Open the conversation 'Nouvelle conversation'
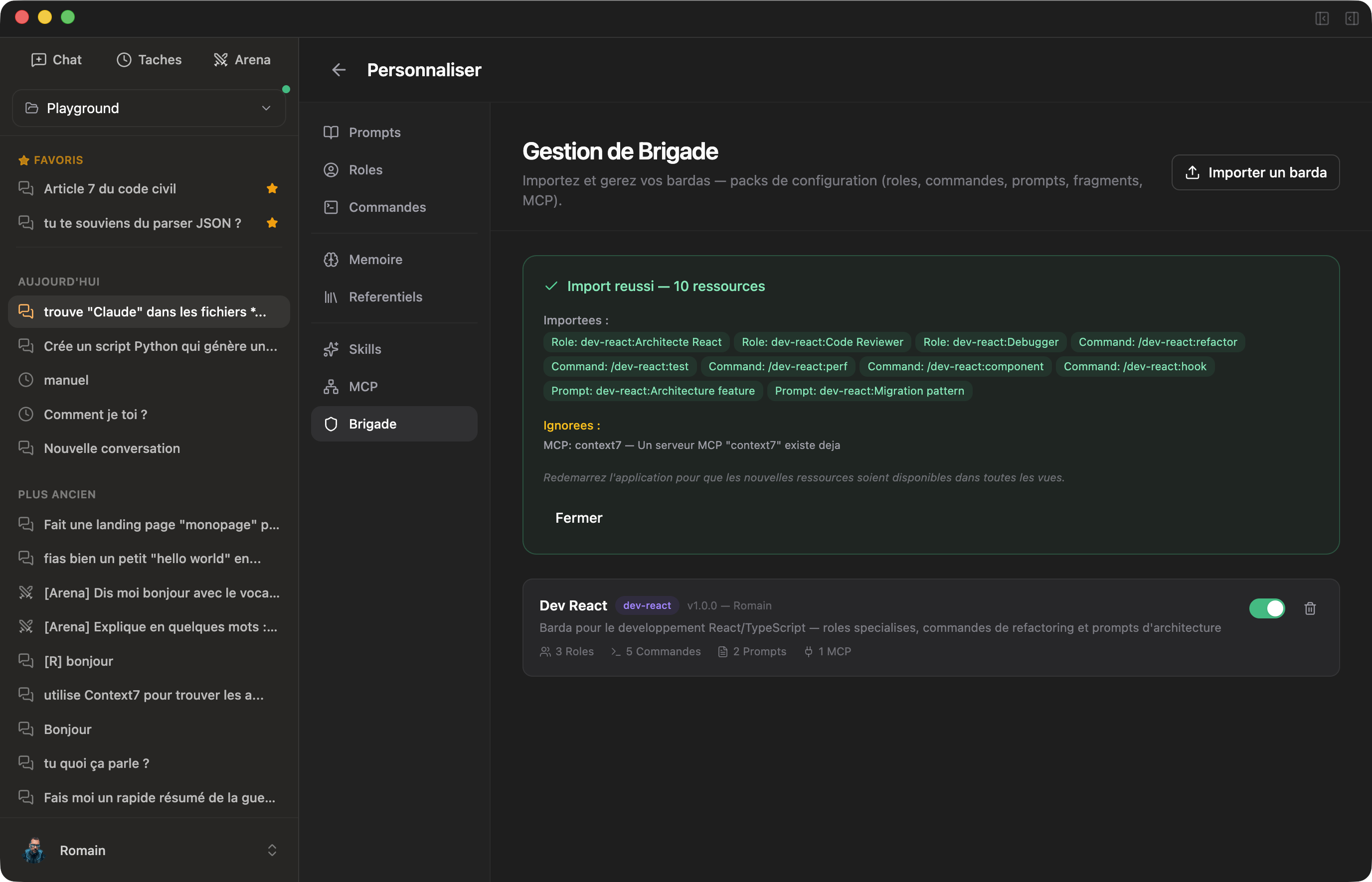Screen dimensions: 1372x882 [112, 448]
